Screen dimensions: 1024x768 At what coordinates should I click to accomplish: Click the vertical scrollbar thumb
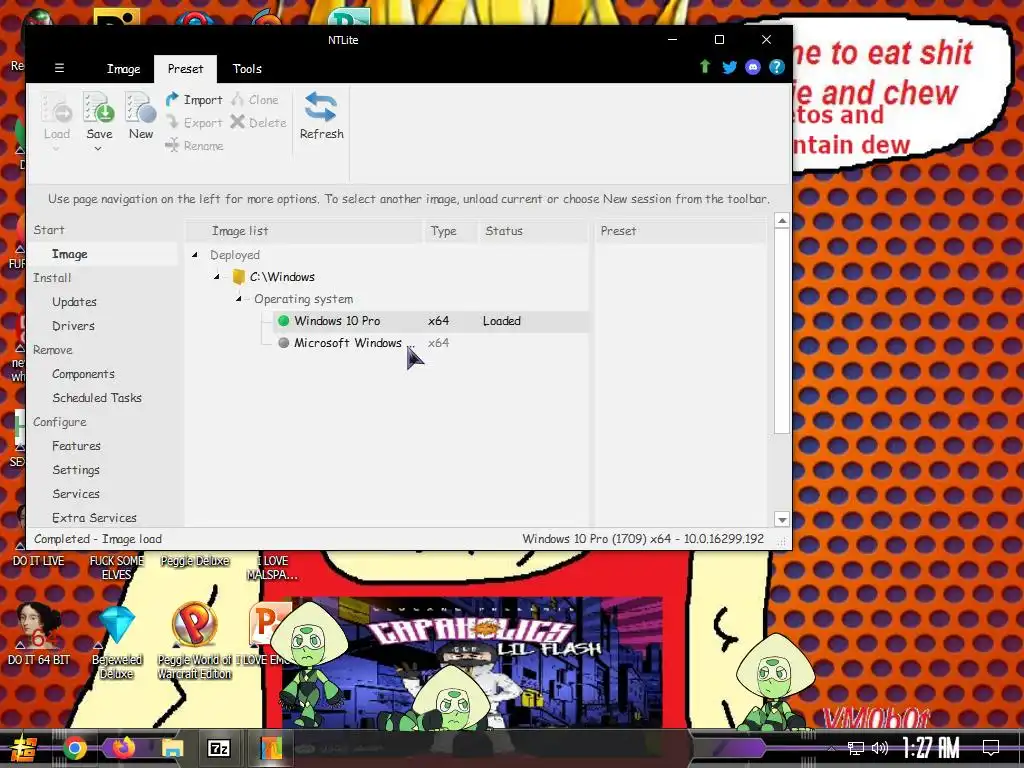tap(782, 330)
